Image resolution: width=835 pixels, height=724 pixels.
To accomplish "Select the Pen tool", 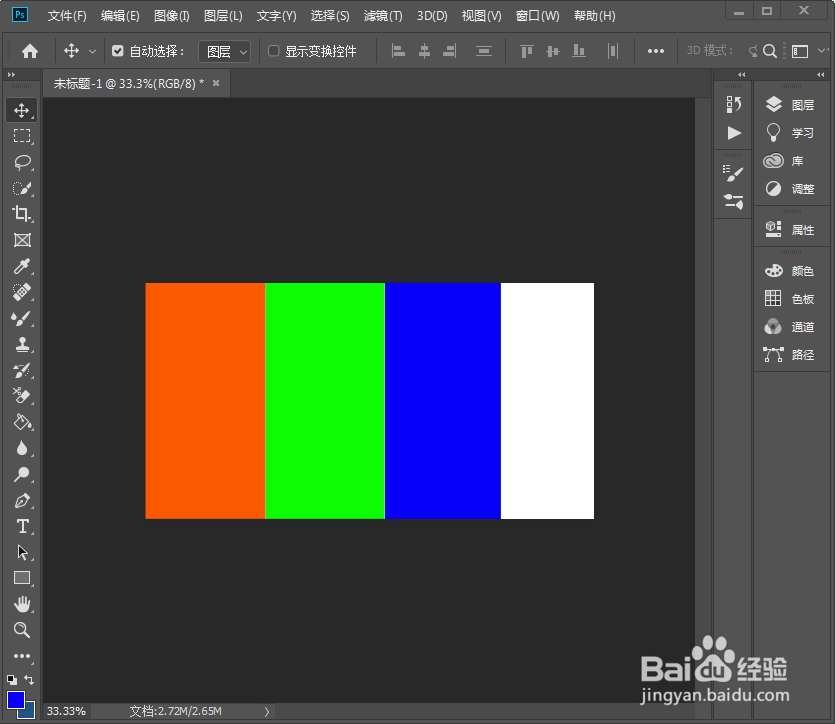I will pyautogui.click(x=22, y=500).
